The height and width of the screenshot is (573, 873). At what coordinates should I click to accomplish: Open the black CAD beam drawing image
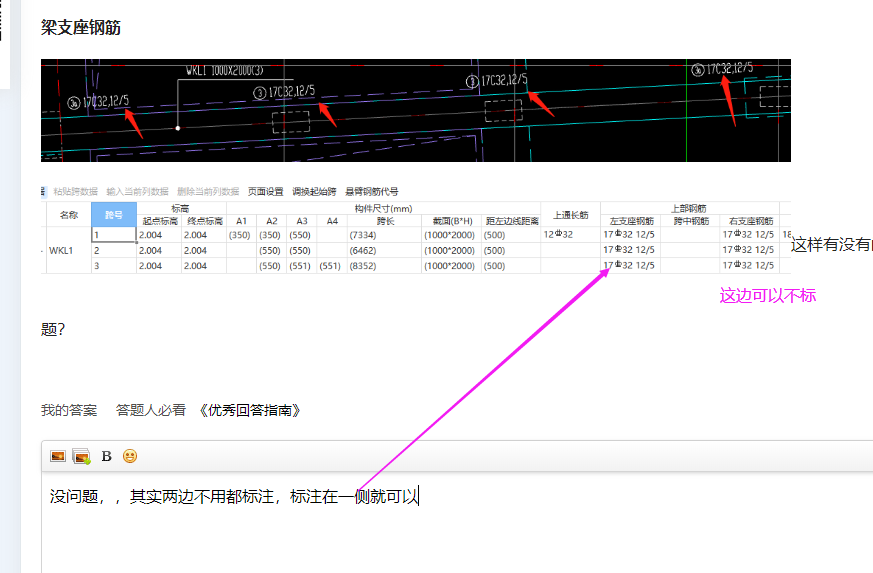[x=416, y=110]
